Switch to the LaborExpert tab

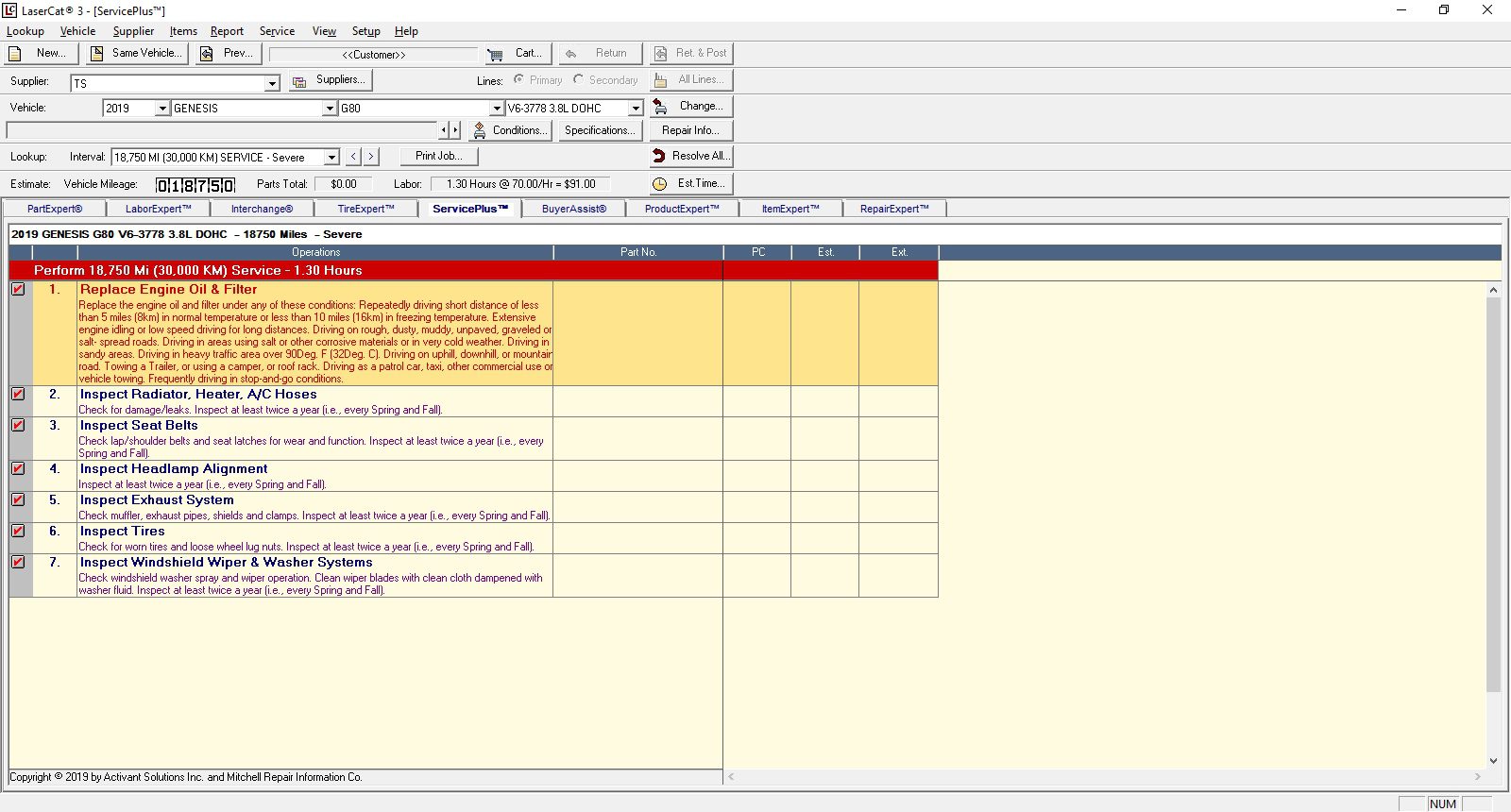tap(159, 209)
